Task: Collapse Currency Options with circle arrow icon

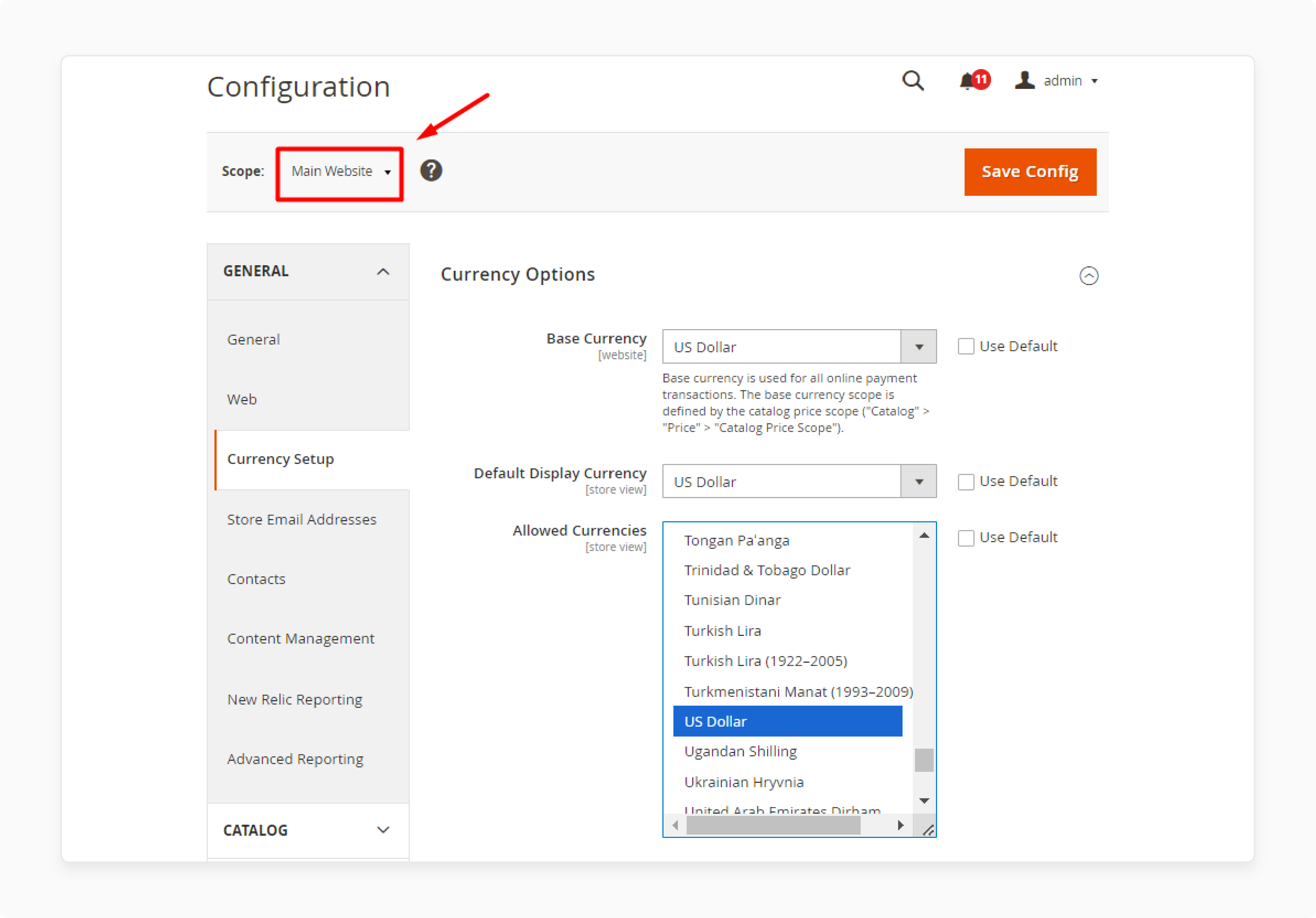Action: point(1088,276)
